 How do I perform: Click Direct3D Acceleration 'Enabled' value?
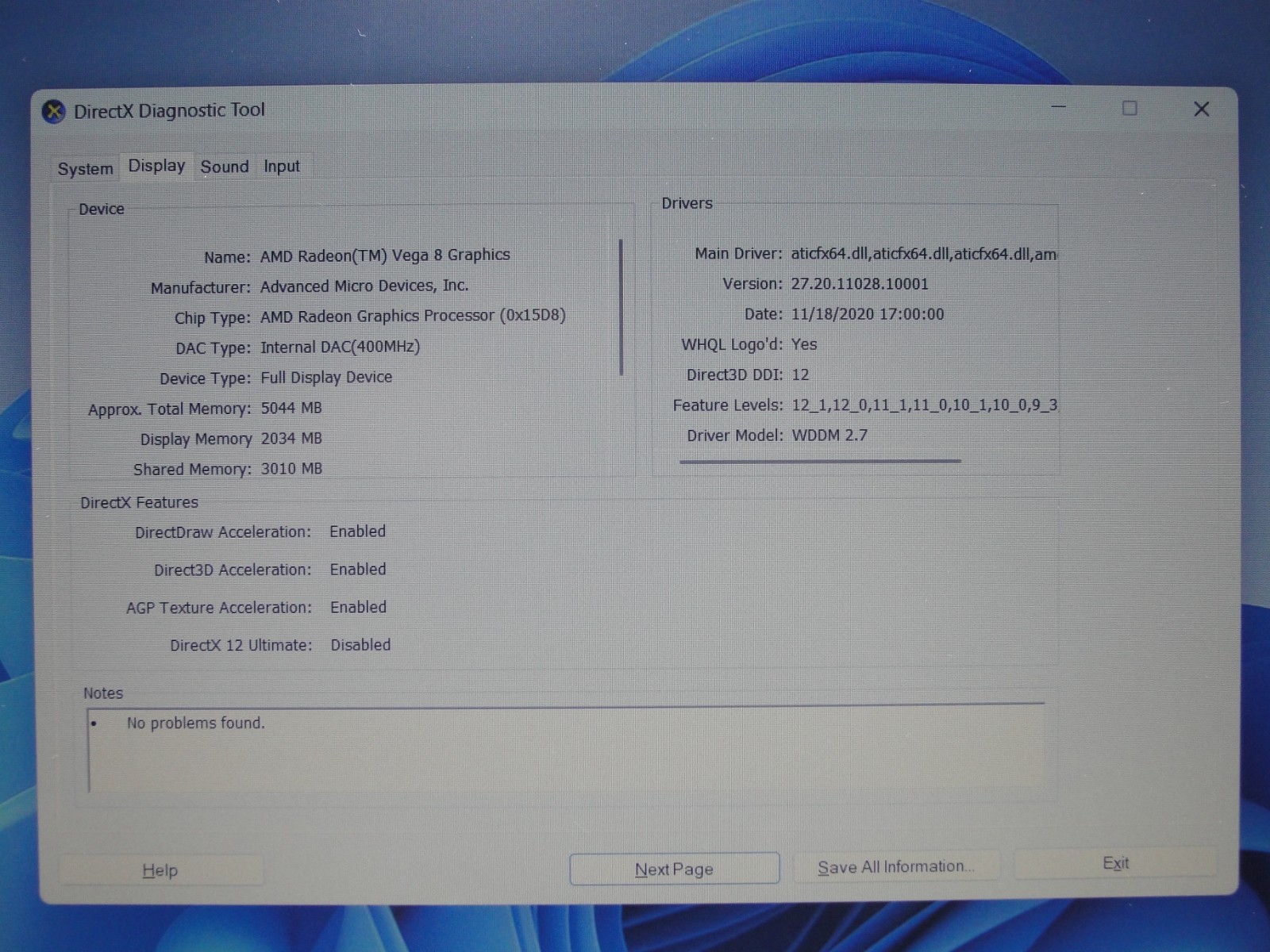tap(358, 570)
